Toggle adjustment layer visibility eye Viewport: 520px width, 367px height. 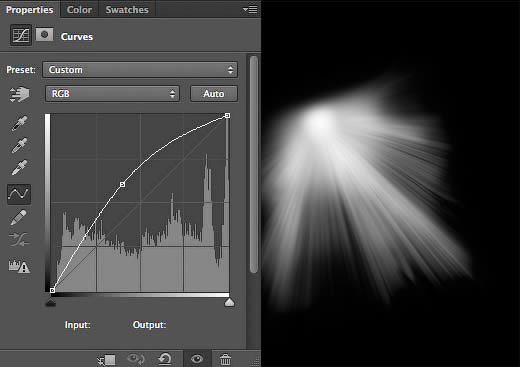(197, 359)
